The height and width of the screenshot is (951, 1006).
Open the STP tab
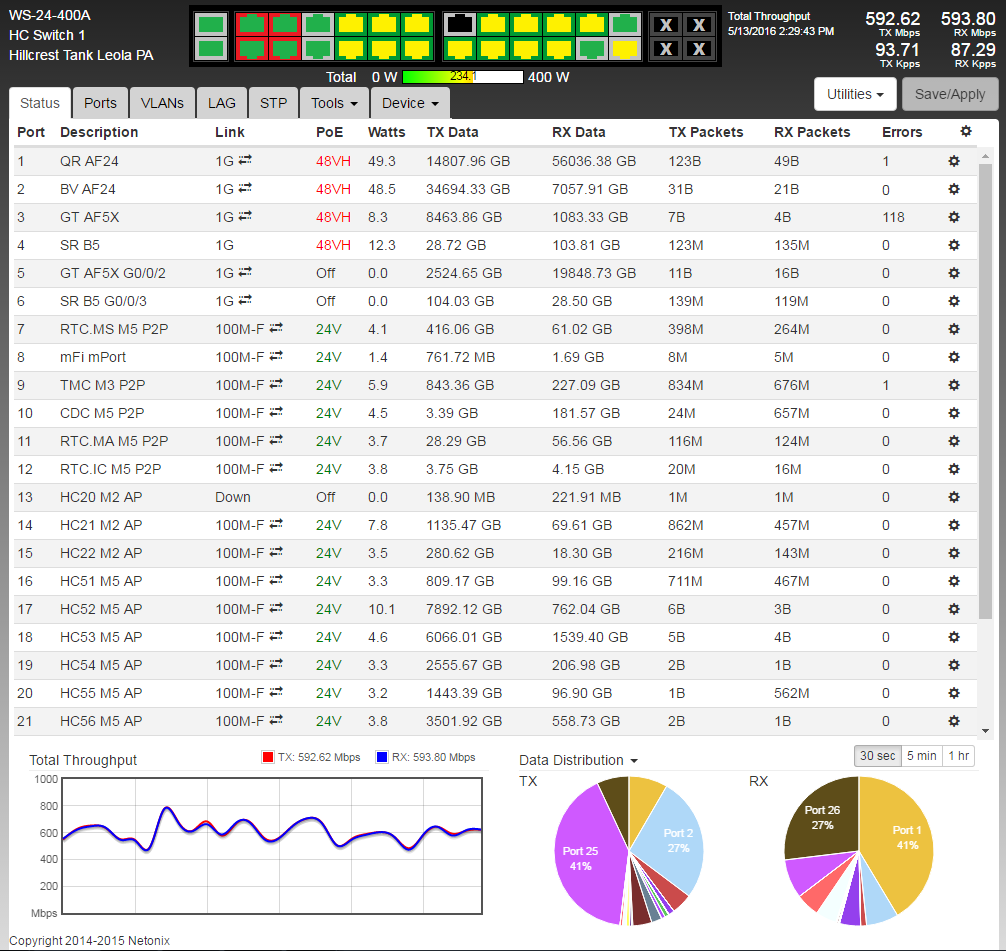(273, 103)
